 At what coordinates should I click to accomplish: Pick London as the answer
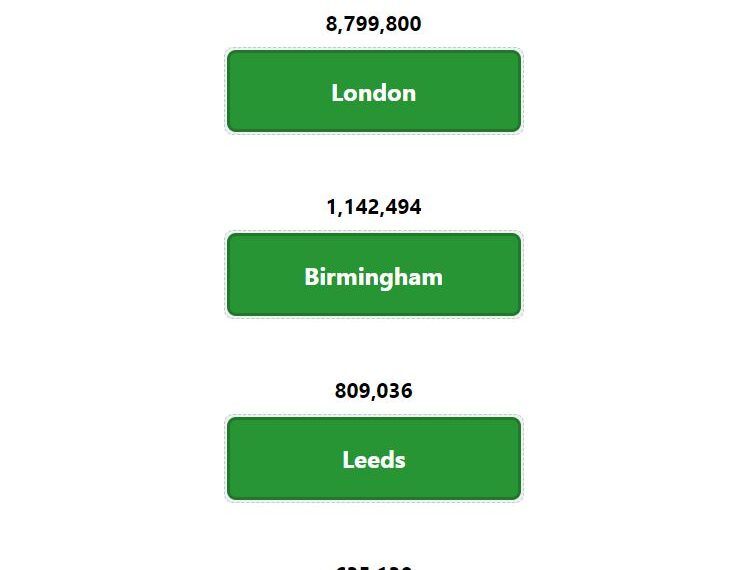(374, 91)
